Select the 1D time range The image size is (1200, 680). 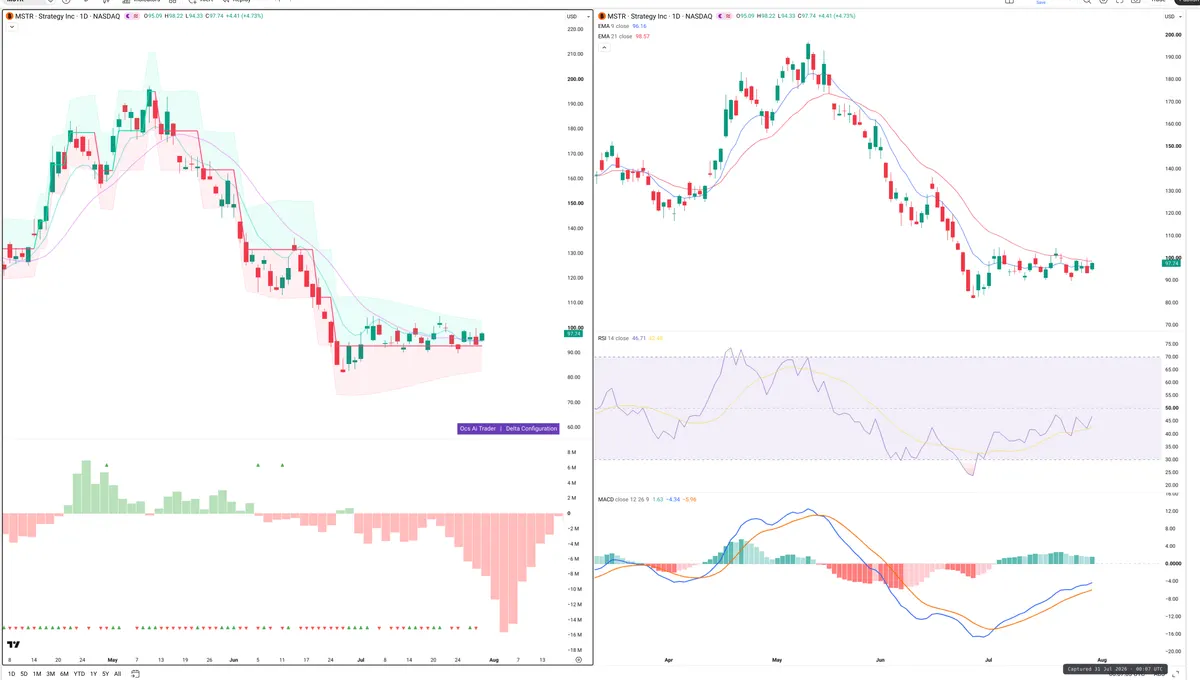(11, 674)
